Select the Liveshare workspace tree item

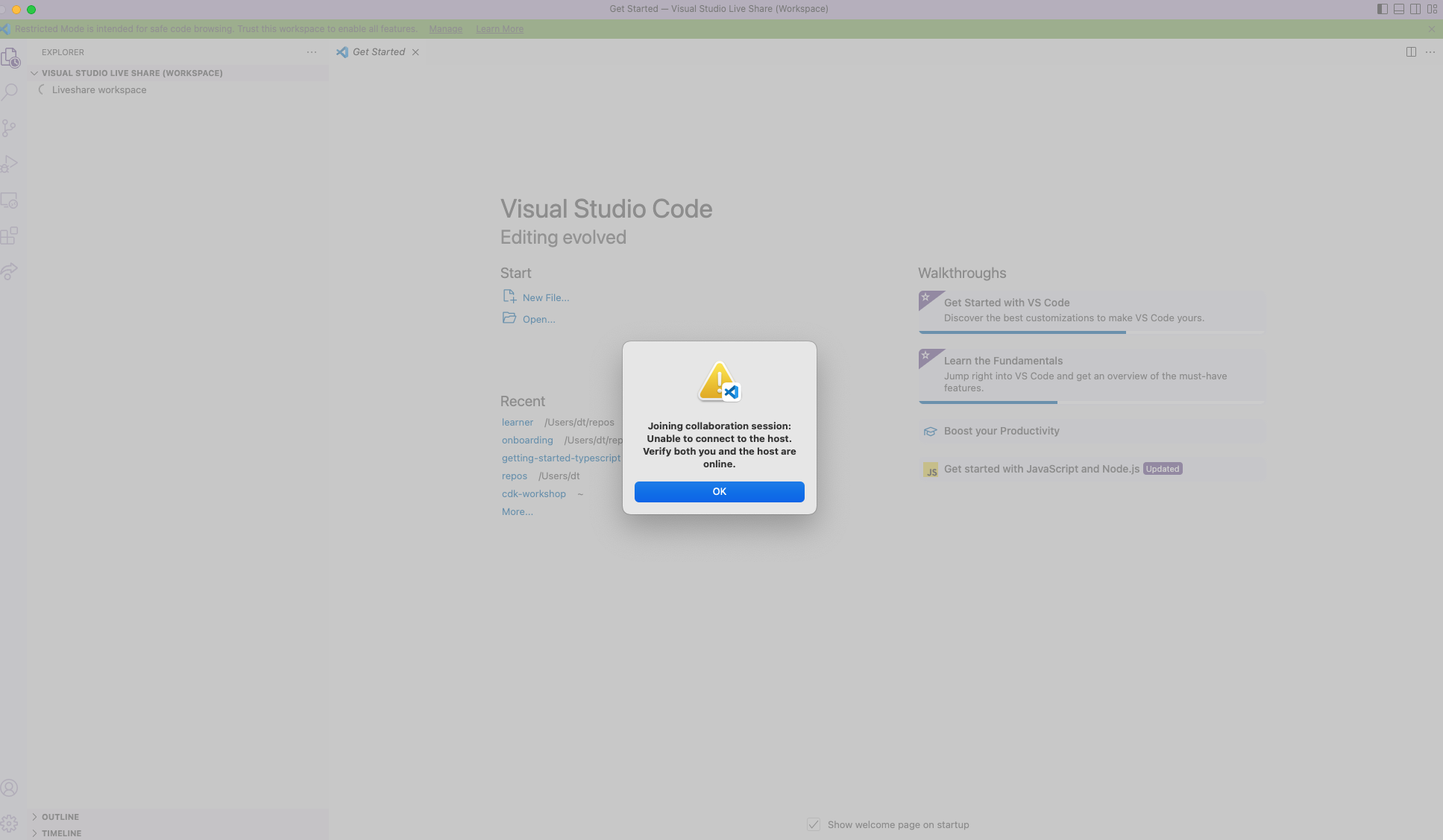179,89
